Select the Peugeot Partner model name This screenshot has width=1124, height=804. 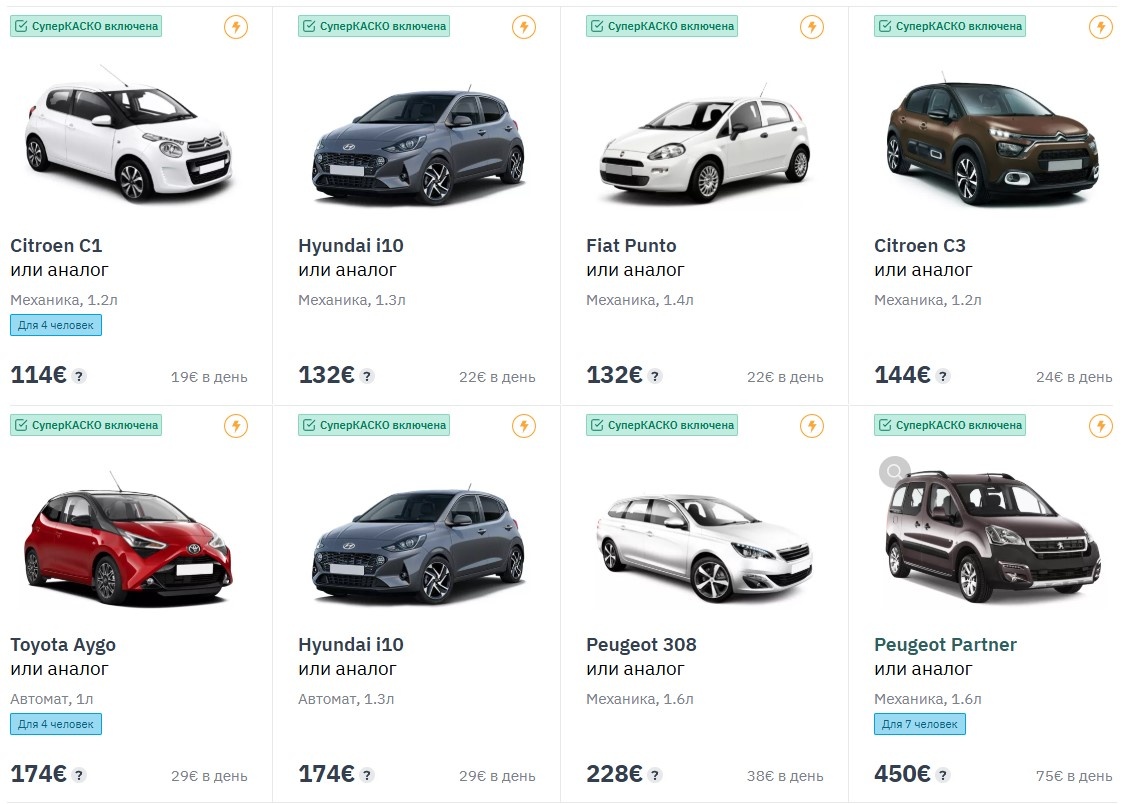point(945,645)
